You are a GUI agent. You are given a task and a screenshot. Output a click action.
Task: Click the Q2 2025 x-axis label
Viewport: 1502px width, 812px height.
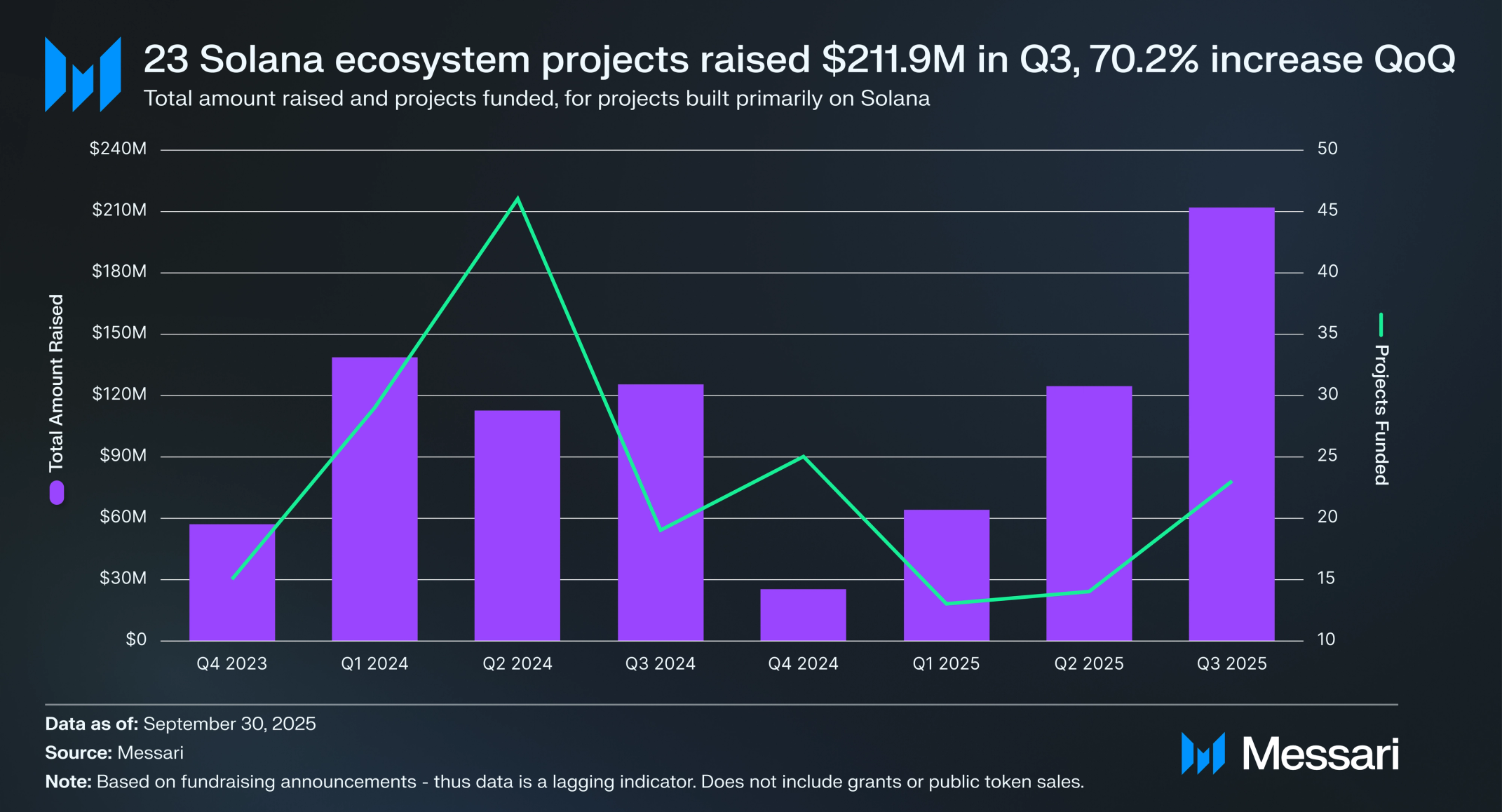coord(1088,663)
